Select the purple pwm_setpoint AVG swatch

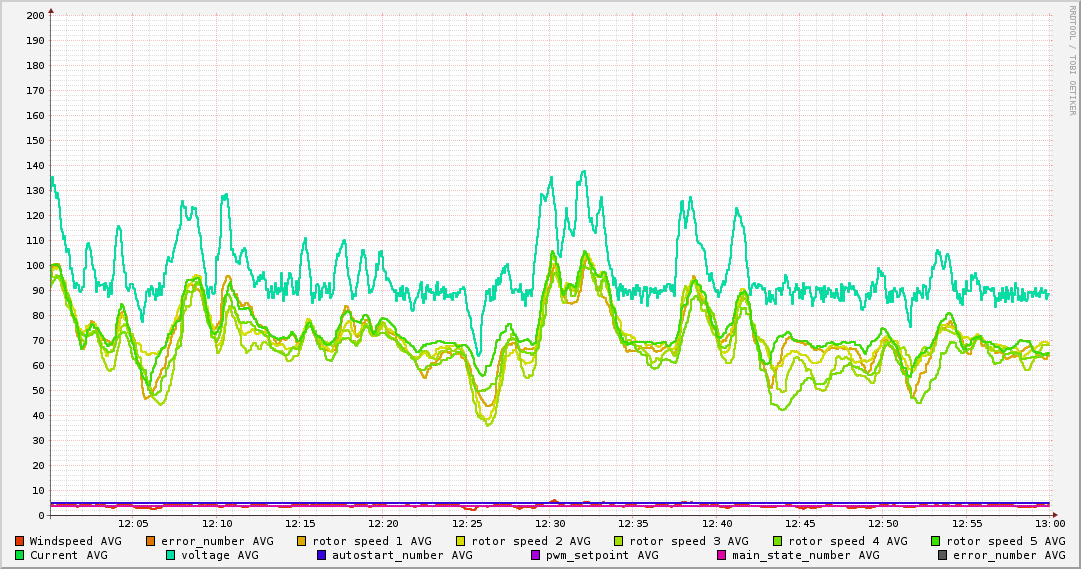click(535, 555)
